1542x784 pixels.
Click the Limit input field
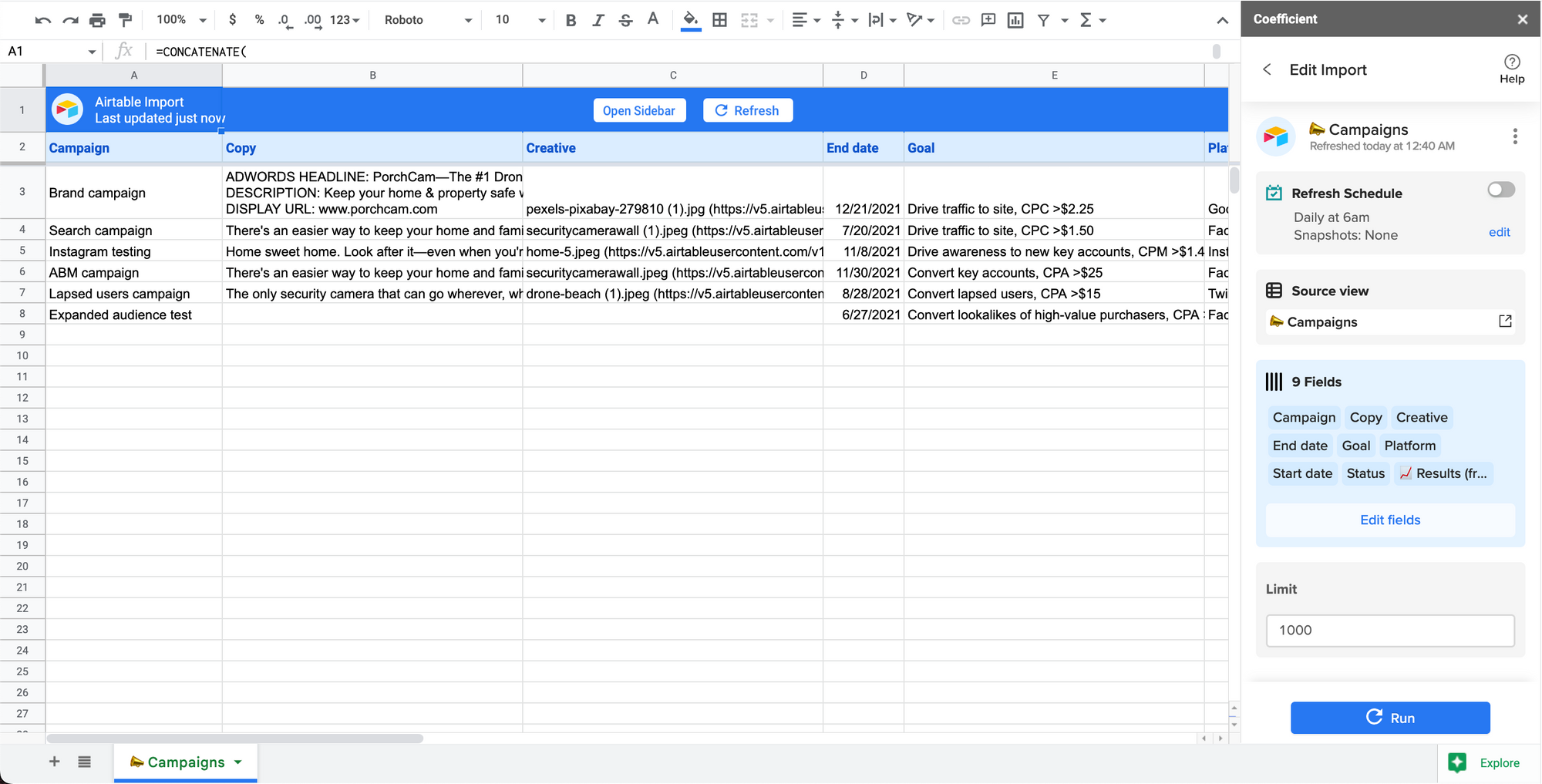coord(1390,631)
